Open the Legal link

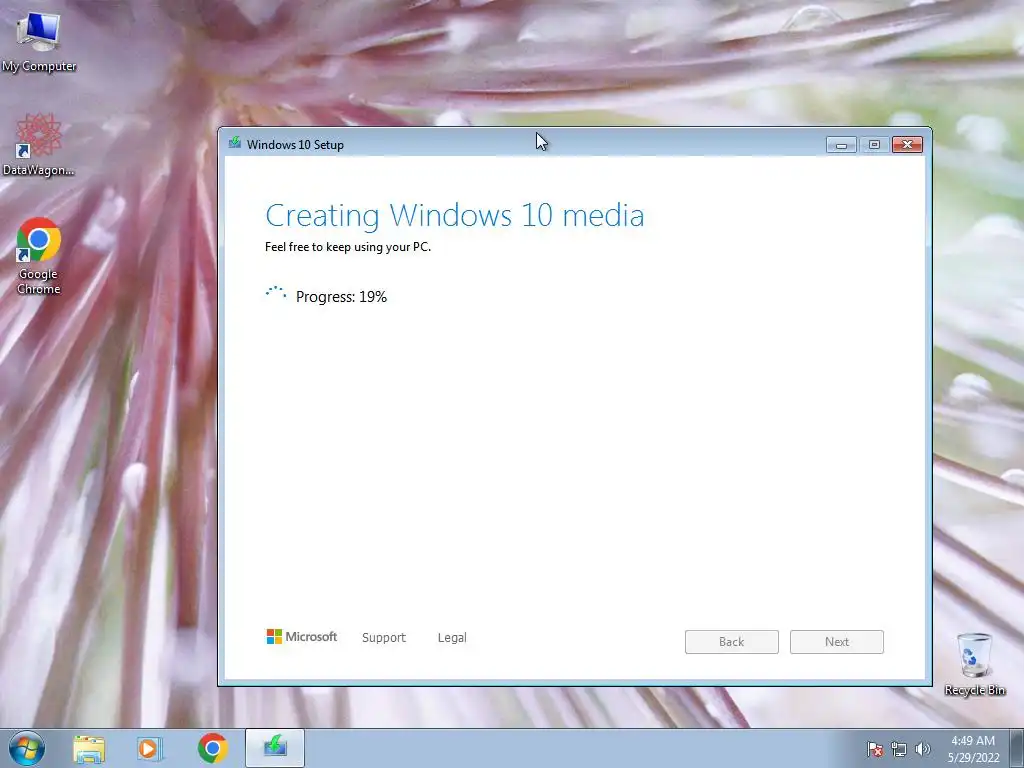point(452,637)
